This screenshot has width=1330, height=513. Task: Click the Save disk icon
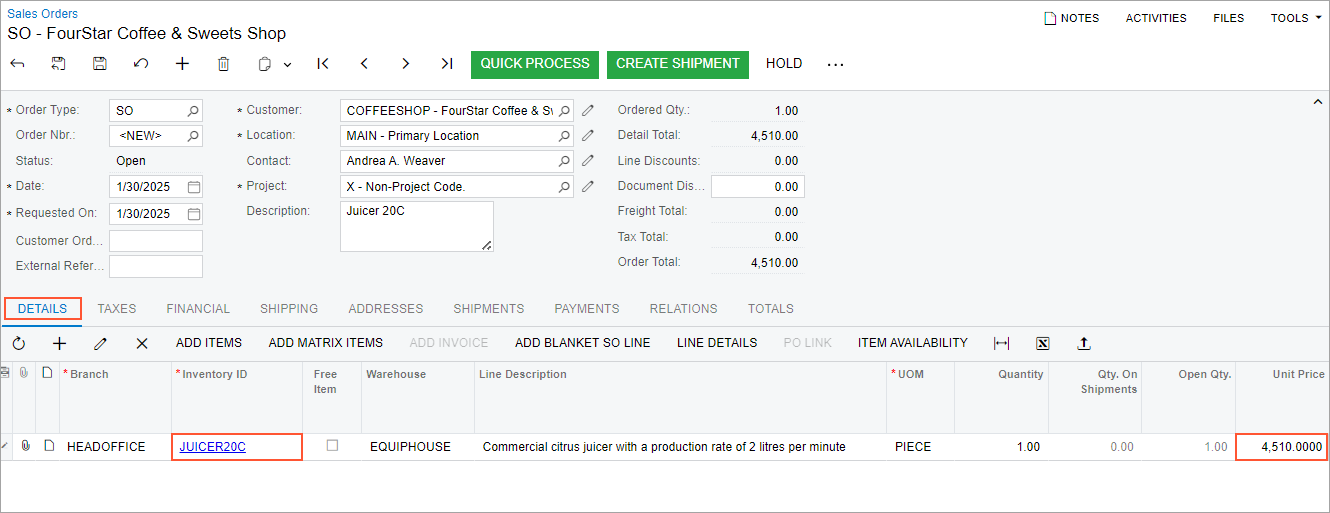(x=100, y=64)
